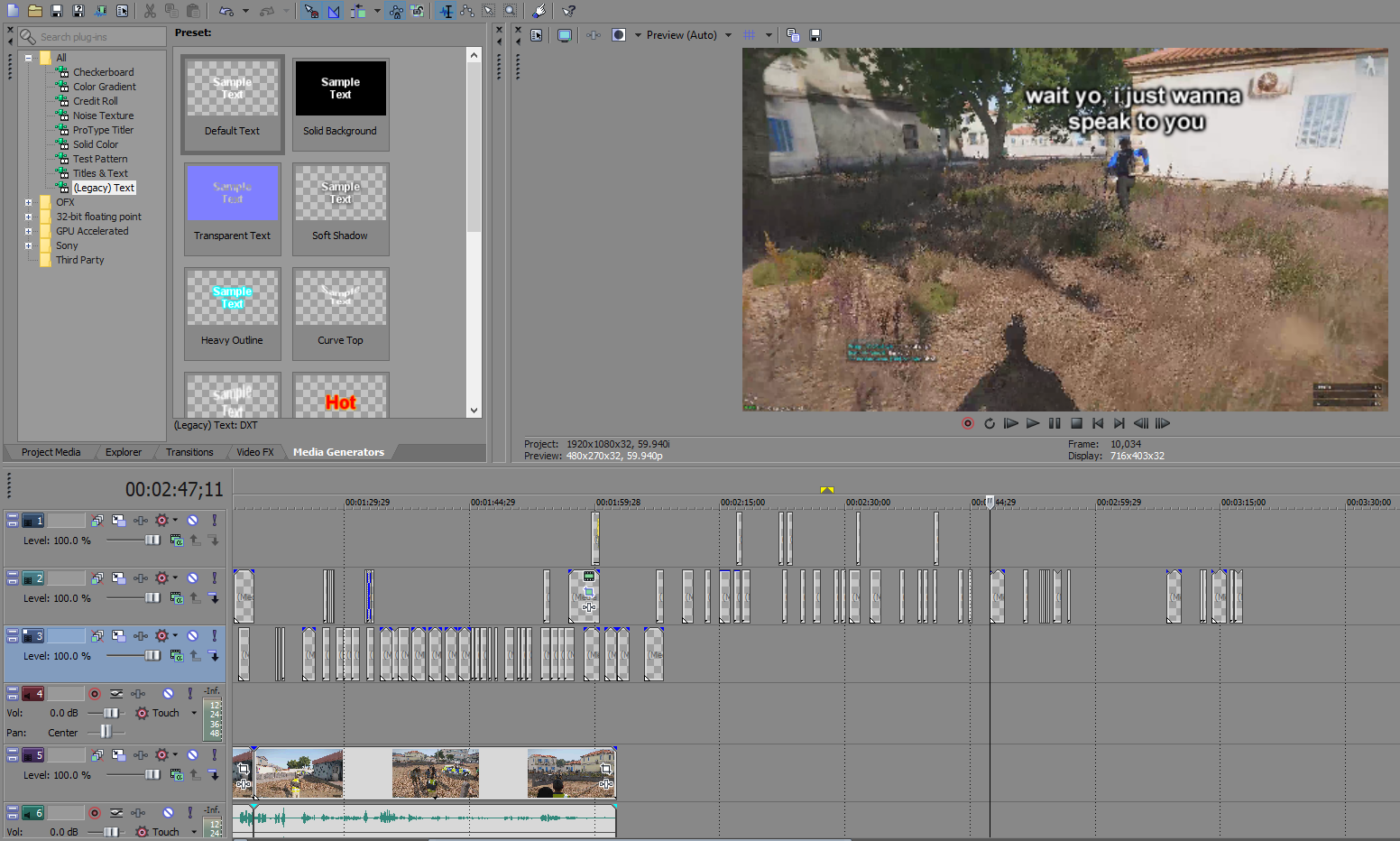This screenshot has height=841, width=1400.
Task: Expand the OFX folder in plug-in tree
Action: pos(28,202)
